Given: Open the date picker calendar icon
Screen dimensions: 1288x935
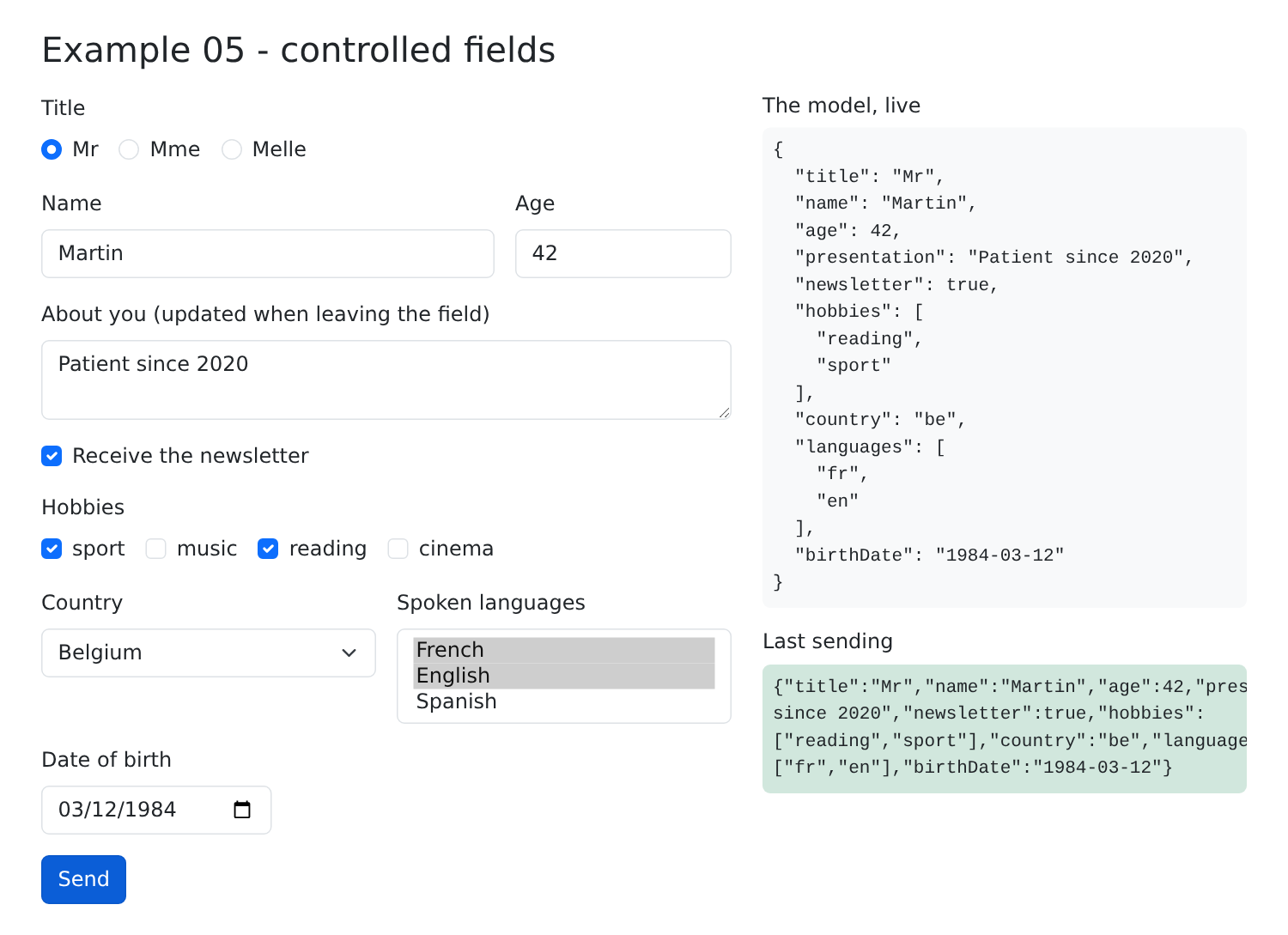Looking at the screenshot, I should tap(242, 810).
